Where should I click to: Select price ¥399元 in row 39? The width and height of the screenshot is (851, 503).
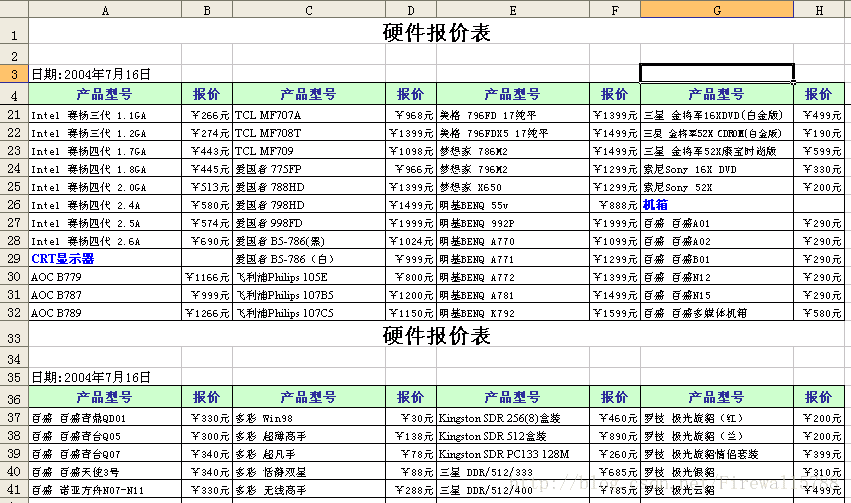[x=819, y=454]
